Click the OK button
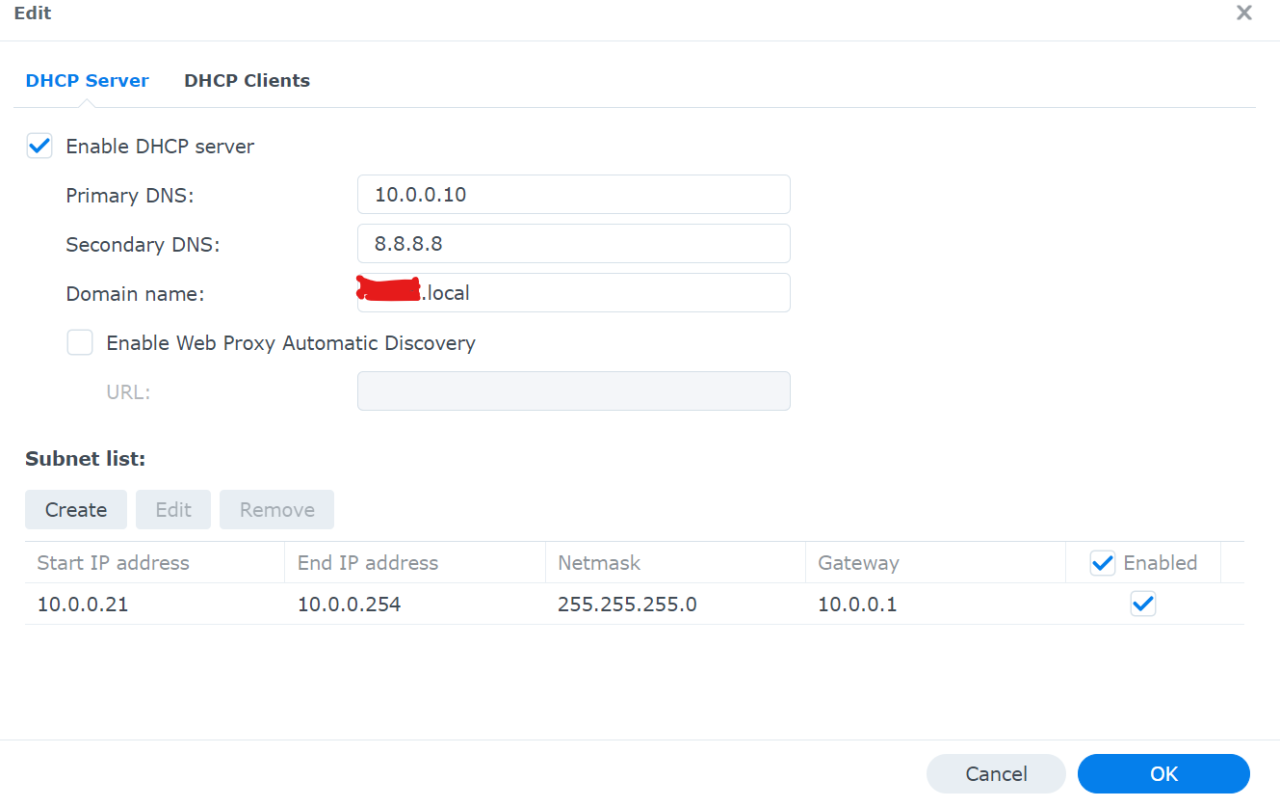This screenshot has width=1280, height=807. 1163,773
